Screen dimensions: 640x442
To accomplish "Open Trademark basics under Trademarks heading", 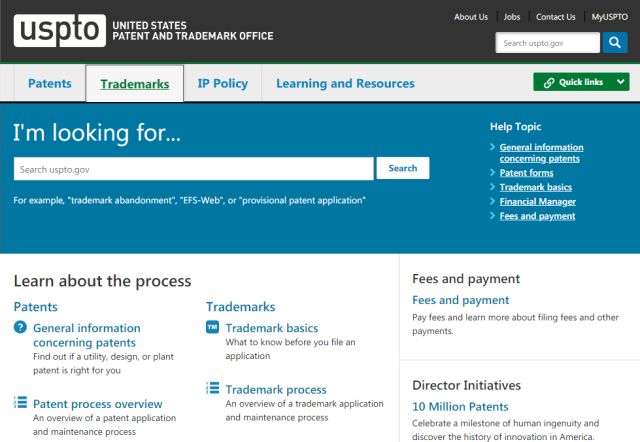I will tap(272, 328).
